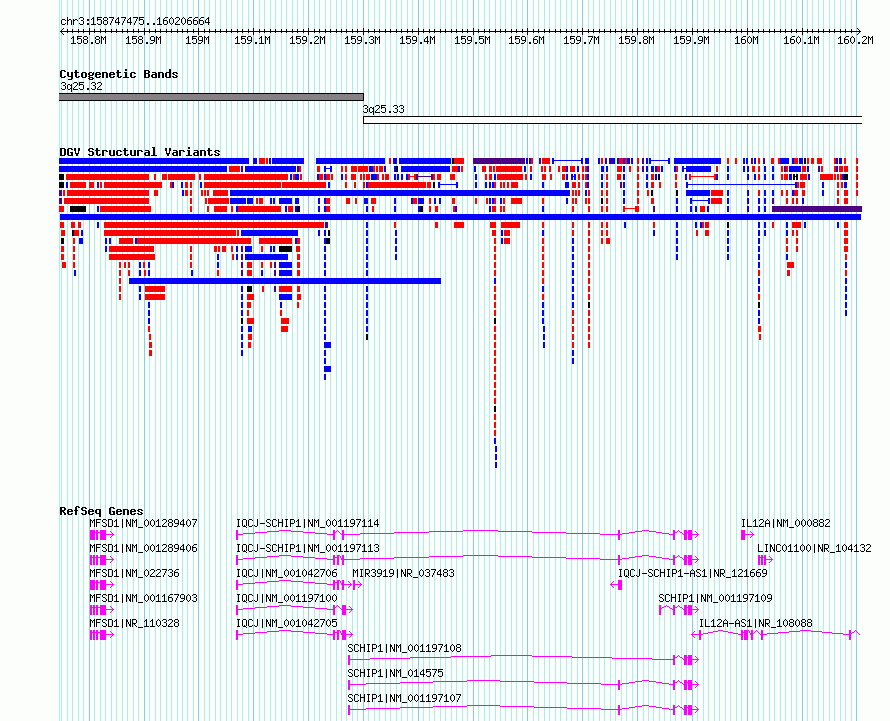Select the gray 3q25.32 cytogenetic band
Viewport: 890px width, 721px height.
click(211, 97)
